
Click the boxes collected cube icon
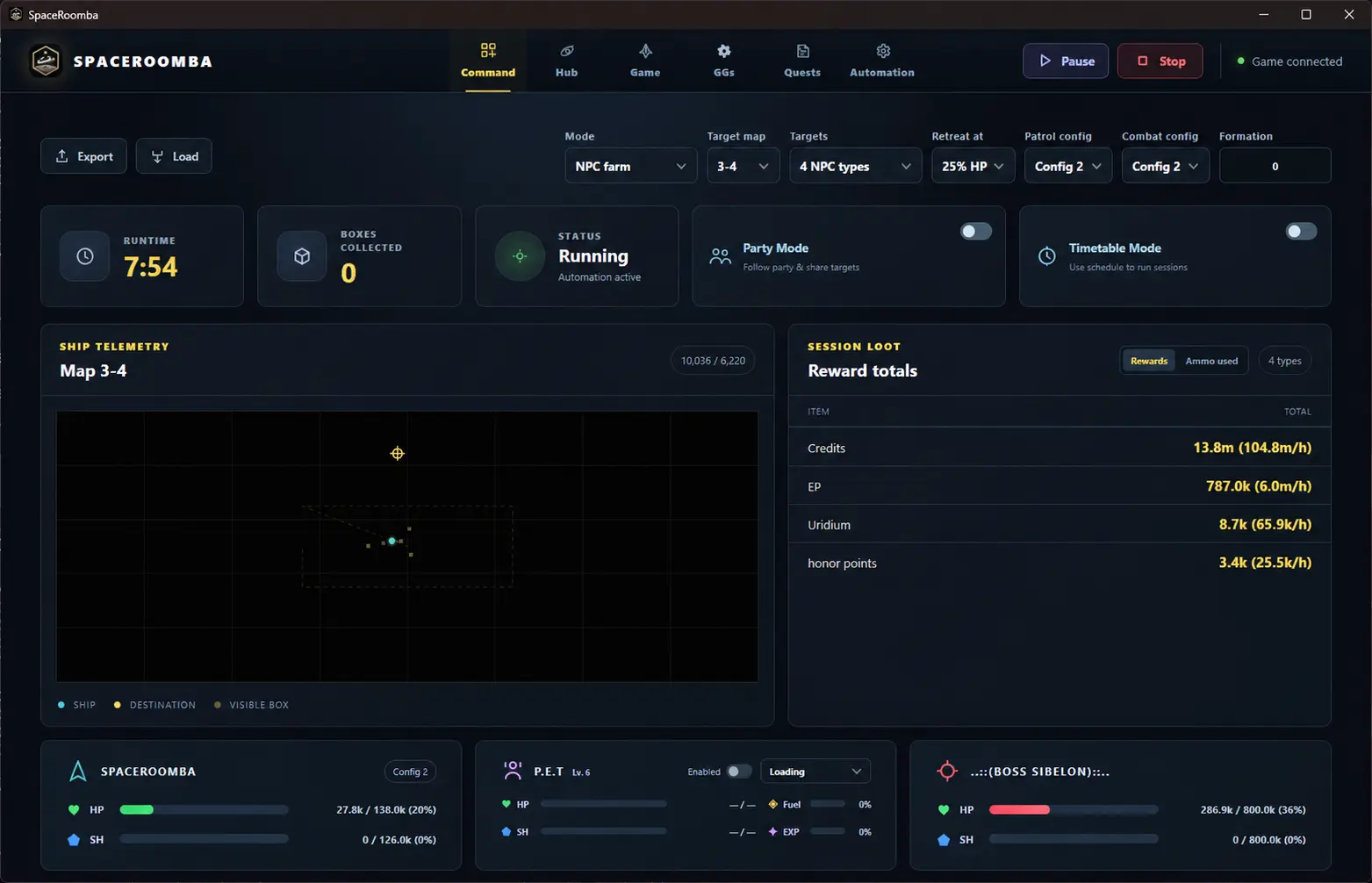point(302,256)
